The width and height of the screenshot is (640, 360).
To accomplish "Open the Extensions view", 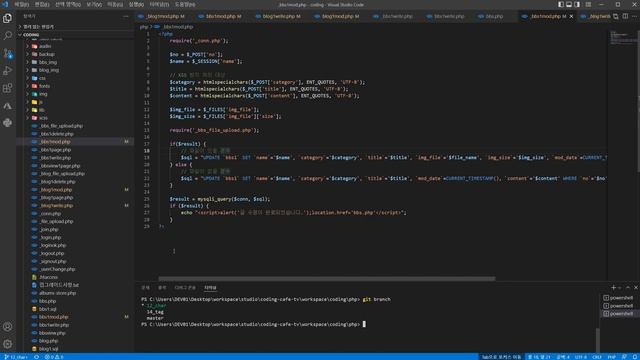I will pyautogui.click(x=7, y=88).
